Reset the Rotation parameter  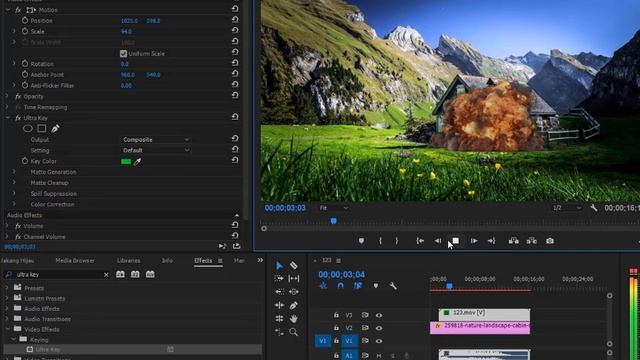click(235, 63)
